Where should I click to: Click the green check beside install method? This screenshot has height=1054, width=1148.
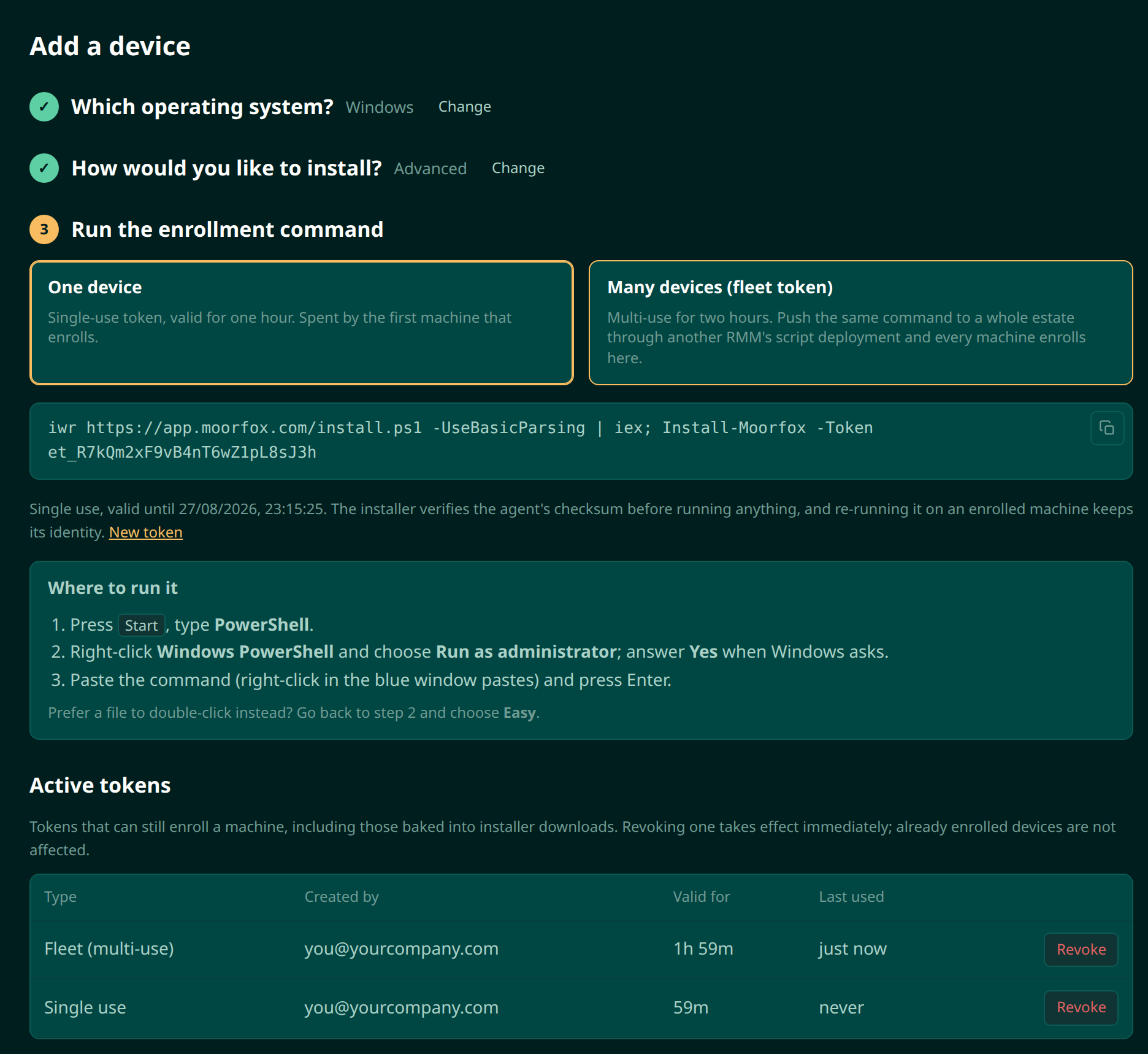point(44,168)
